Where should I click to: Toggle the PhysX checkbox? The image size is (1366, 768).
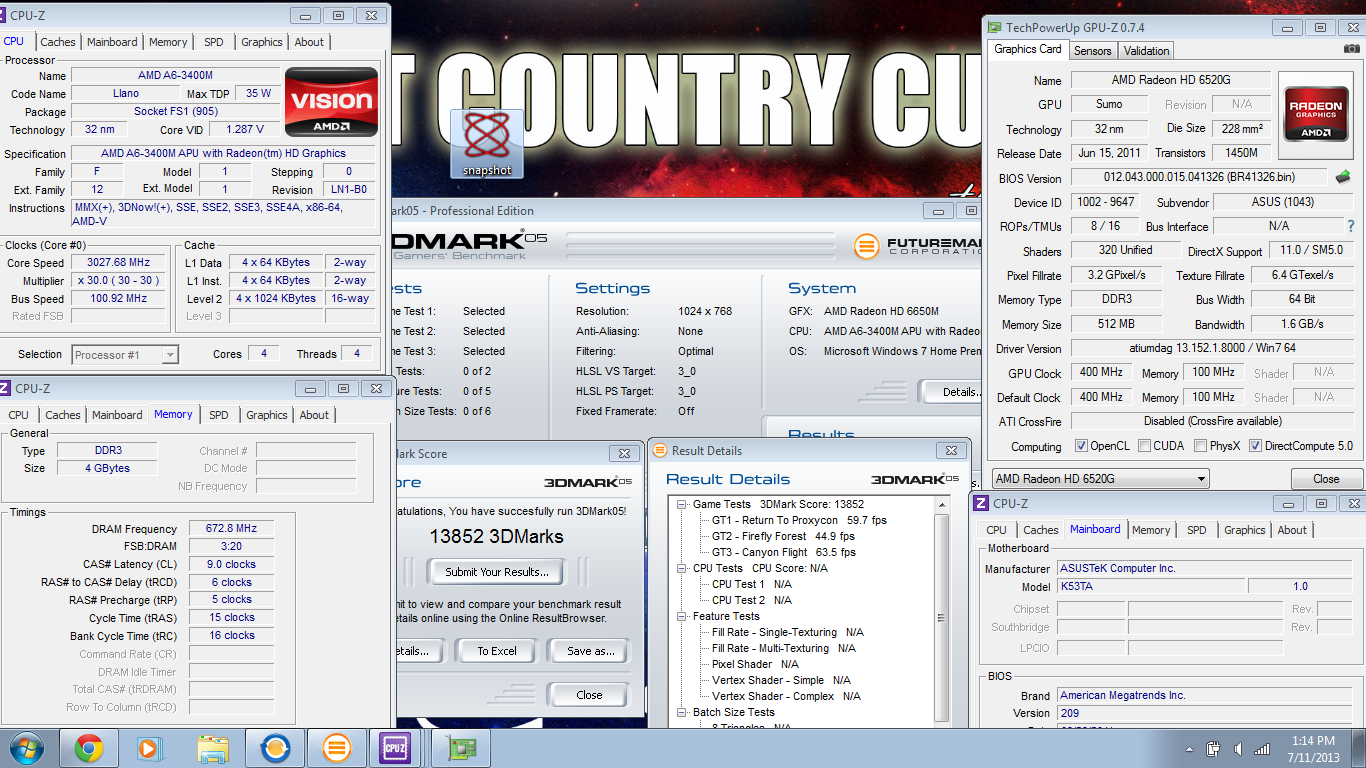tap(1201, 446)
